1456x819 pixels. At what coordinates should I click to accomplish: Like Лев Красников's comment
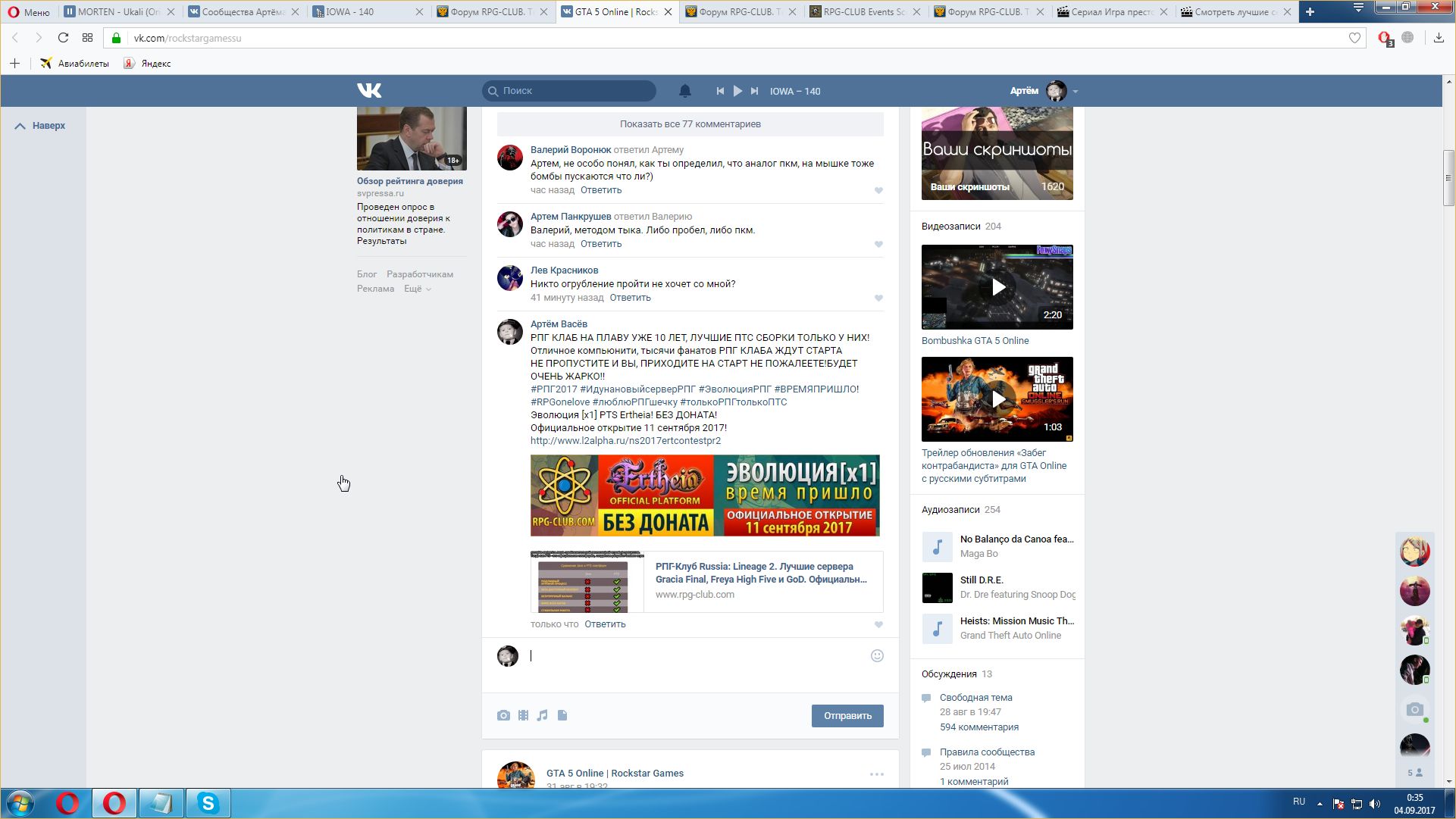tap(878, 299)
